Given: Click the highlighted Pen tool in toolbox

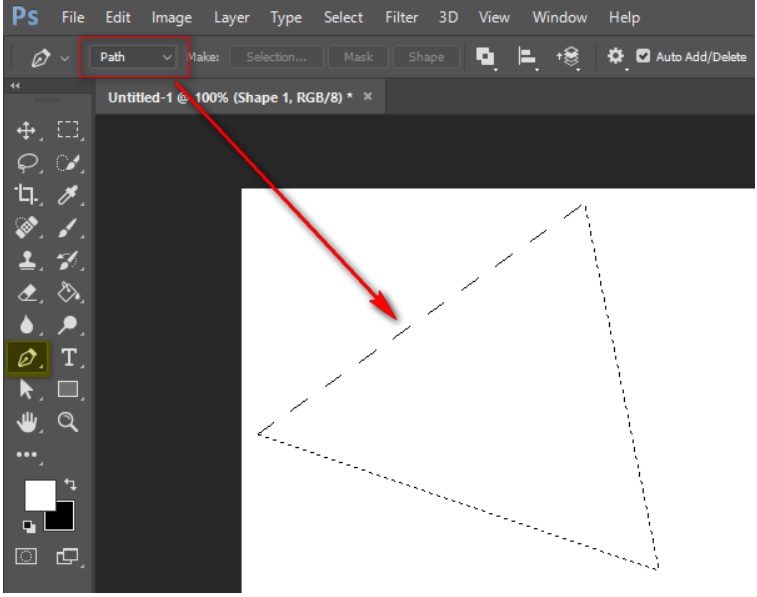Looking at the screenshot, I should click(28, 358).
